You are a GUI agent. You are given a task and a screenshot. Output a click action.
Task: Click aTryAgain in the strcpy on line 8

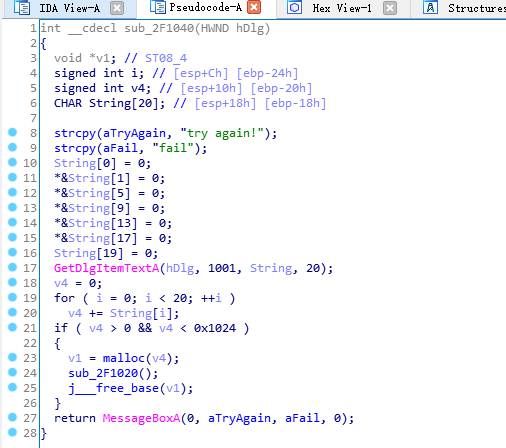point(134,133)
